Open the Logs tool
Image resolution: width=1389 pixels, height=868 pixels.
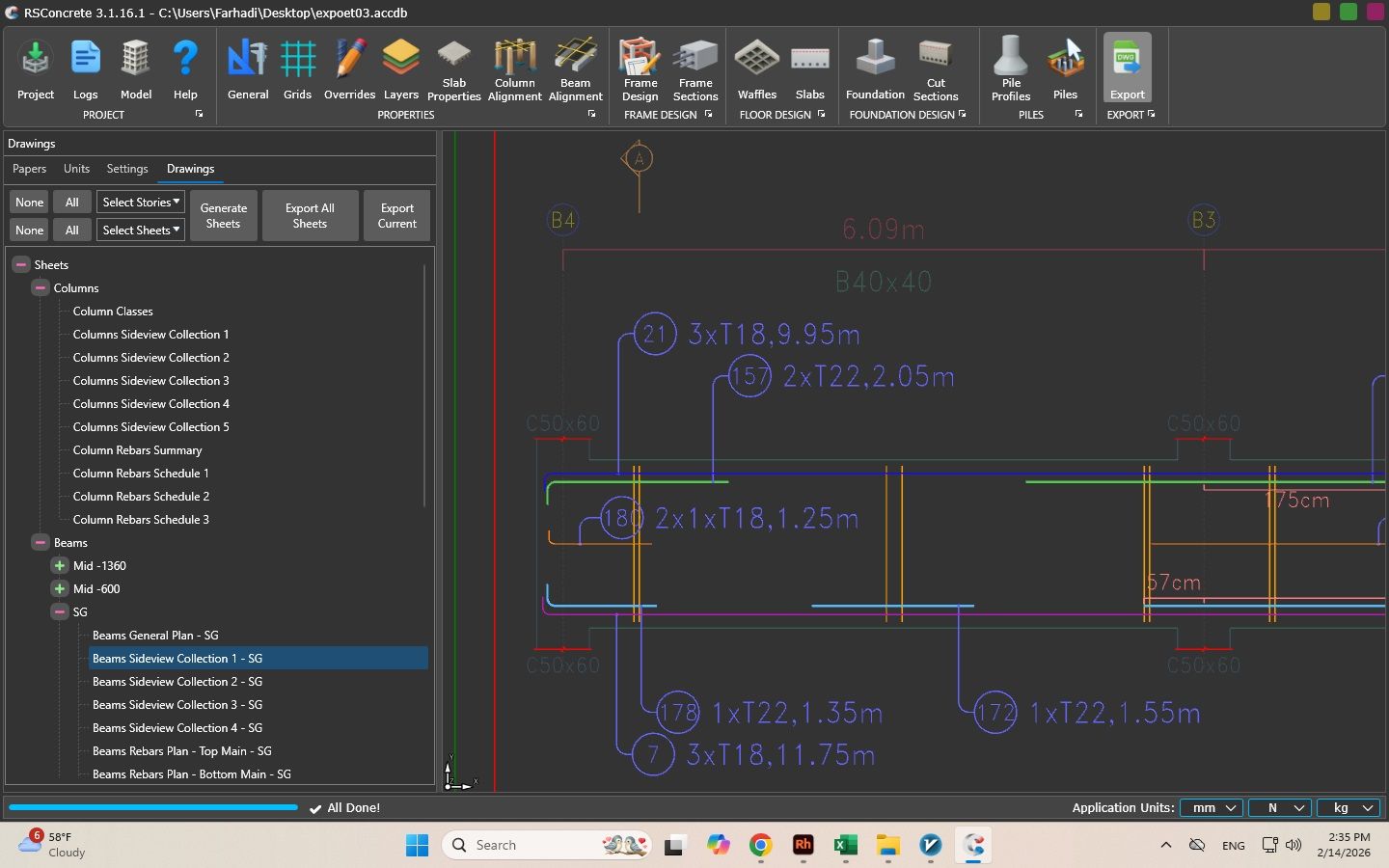[86, 69]
